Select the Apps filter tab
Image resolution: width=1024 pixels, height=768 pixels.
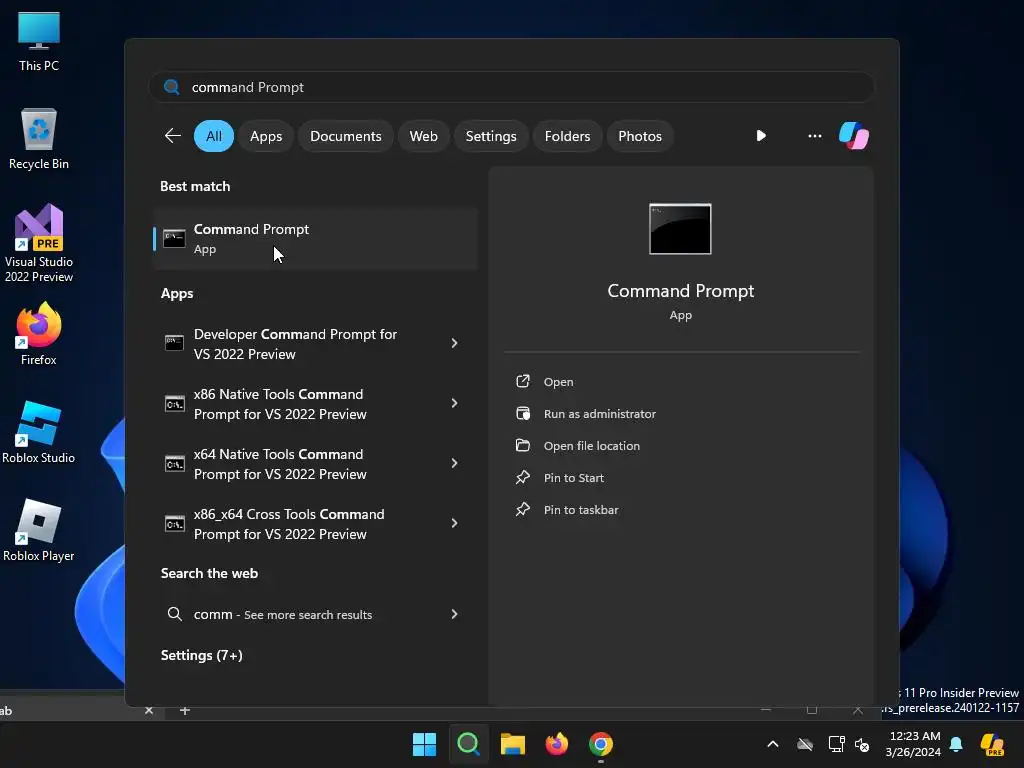pyautogui.click(x=266, y=136)
